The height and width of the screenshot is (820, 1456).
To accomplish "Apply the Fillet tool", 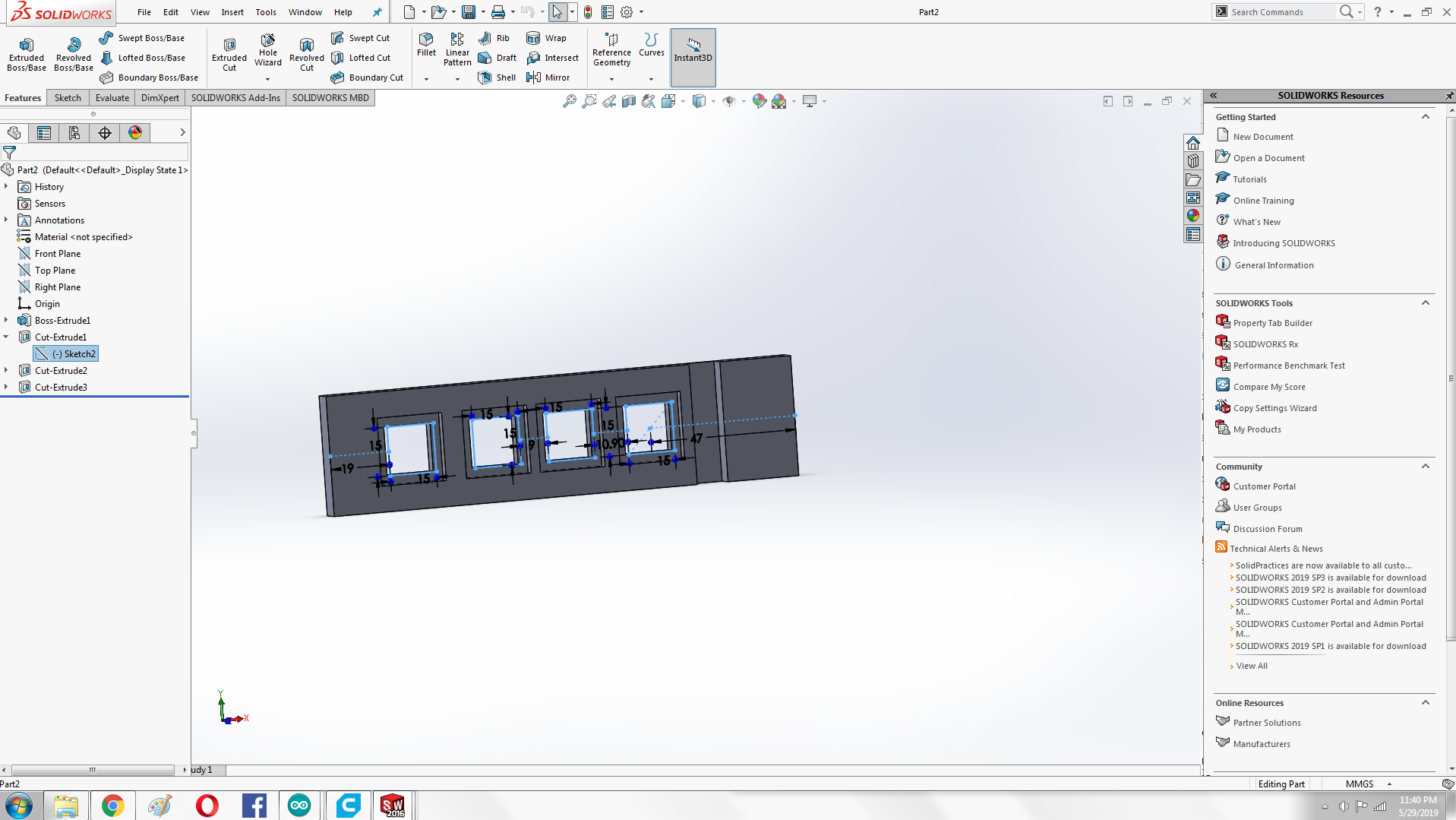I will click(x=426, y=46).
